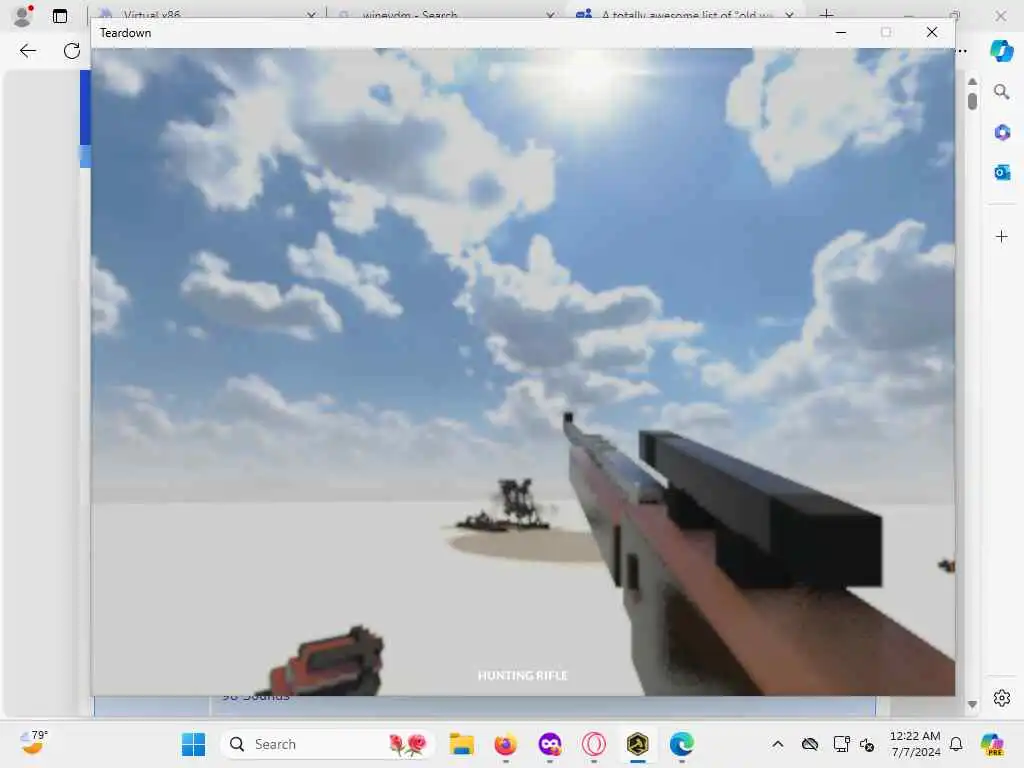1024x768 pixels.
Task: Close the winevdm Search tab
Action: coord(551,15)
